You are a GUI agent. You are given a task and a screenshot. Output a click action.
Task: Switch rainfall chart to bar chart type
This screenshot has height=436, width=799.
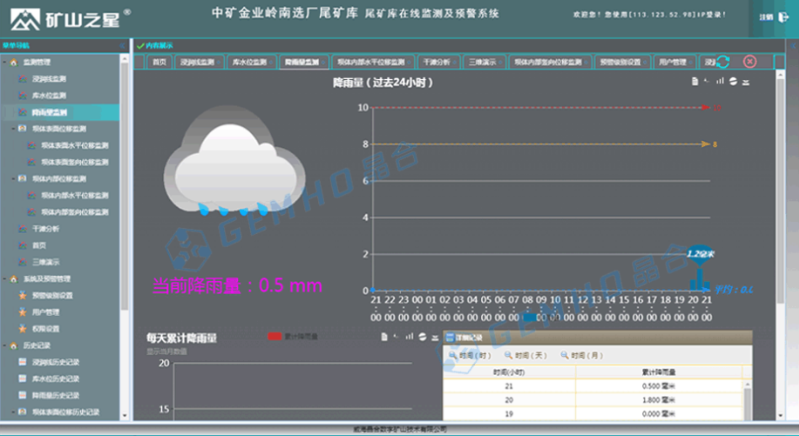719,83
